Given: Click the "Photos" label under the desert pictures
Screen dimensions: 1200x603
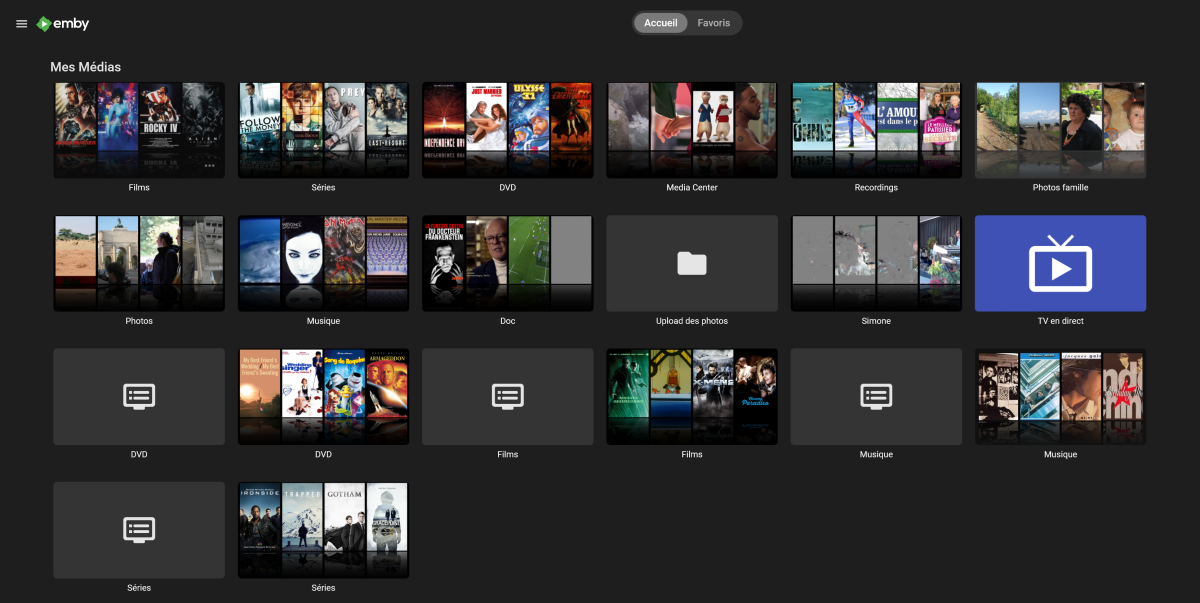Looking at the screenshot, I should point(139,321).
